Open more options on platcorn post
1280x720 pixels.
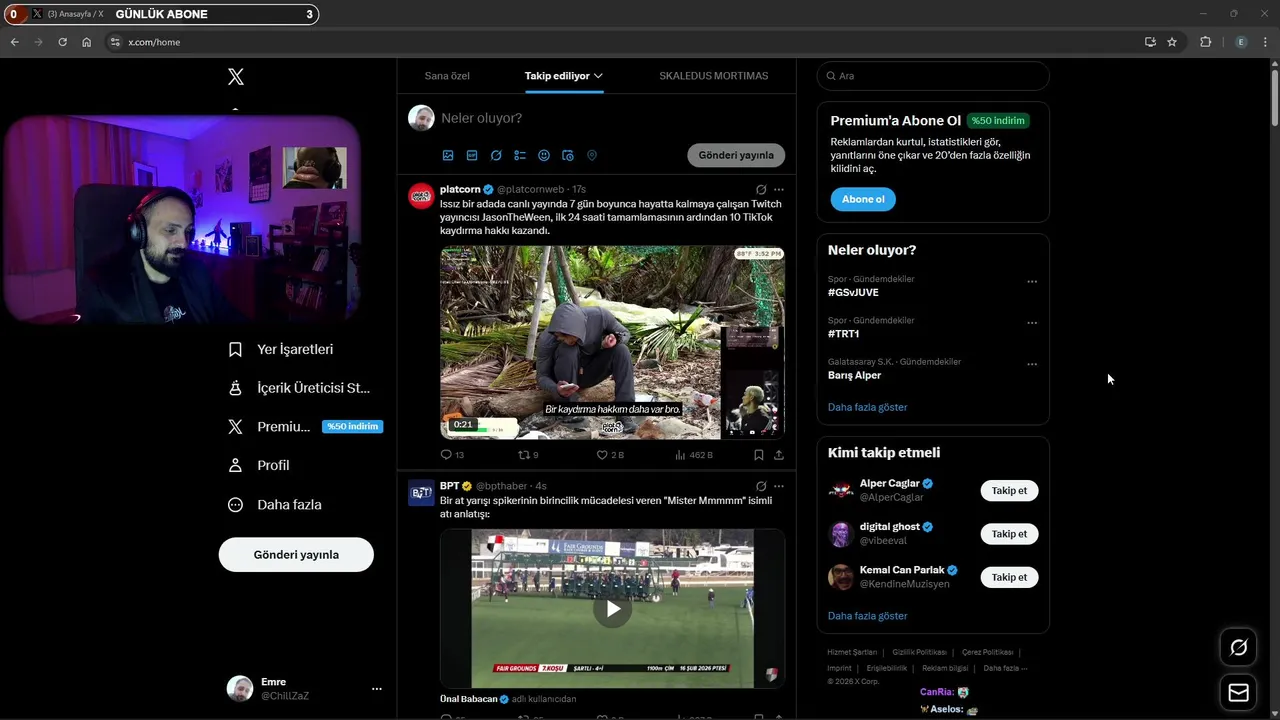pos(779,189)
